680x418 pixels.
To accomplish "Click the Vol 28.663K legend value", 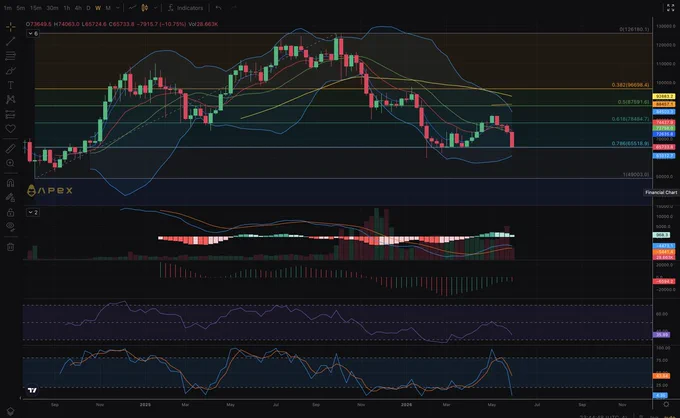I will pos(203,24).
